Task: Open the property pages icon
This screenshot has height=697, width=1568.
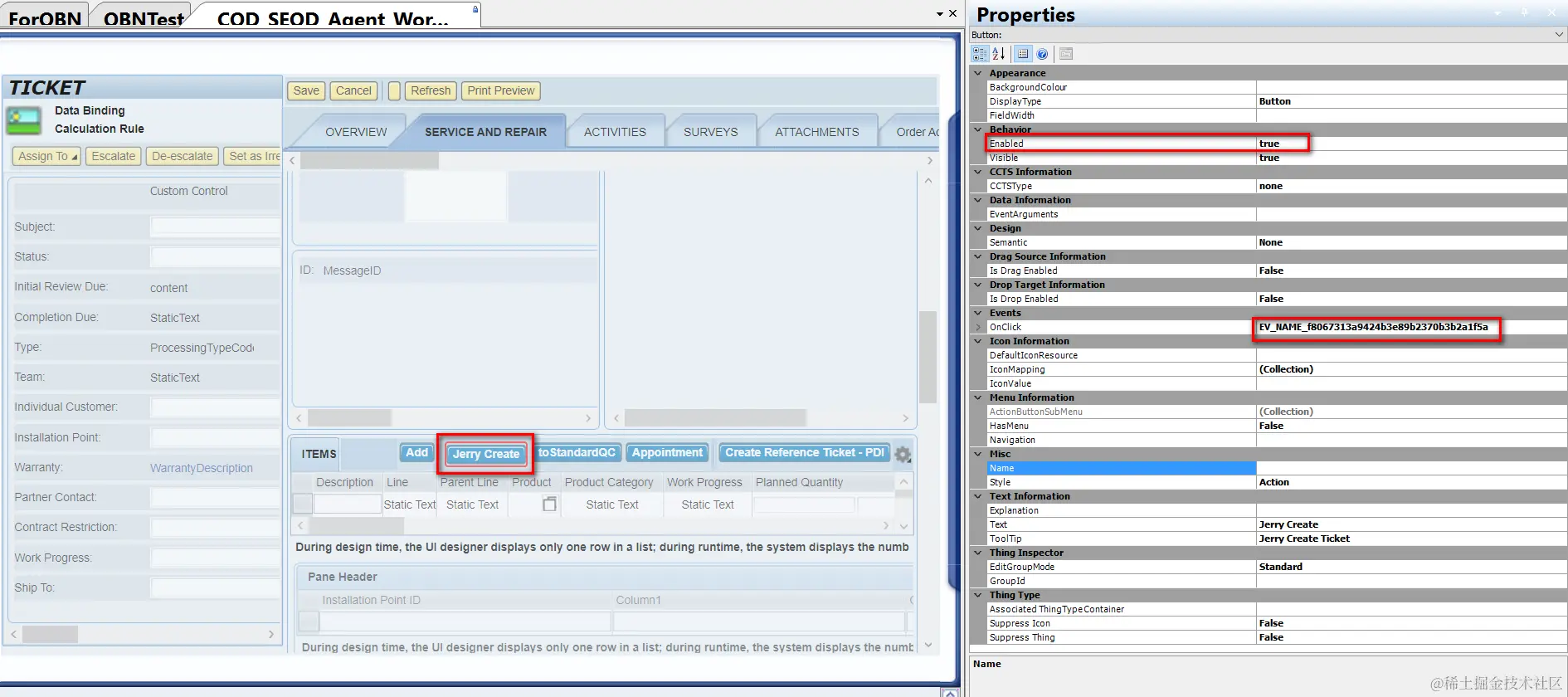Action: click(1066, 54)
